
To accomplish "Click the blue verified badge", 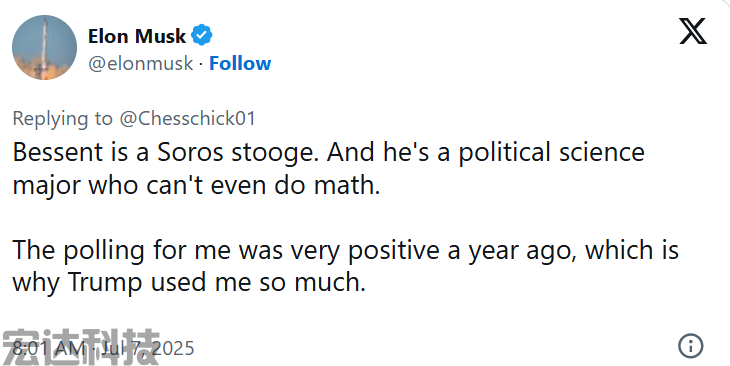I will [202, 35].
